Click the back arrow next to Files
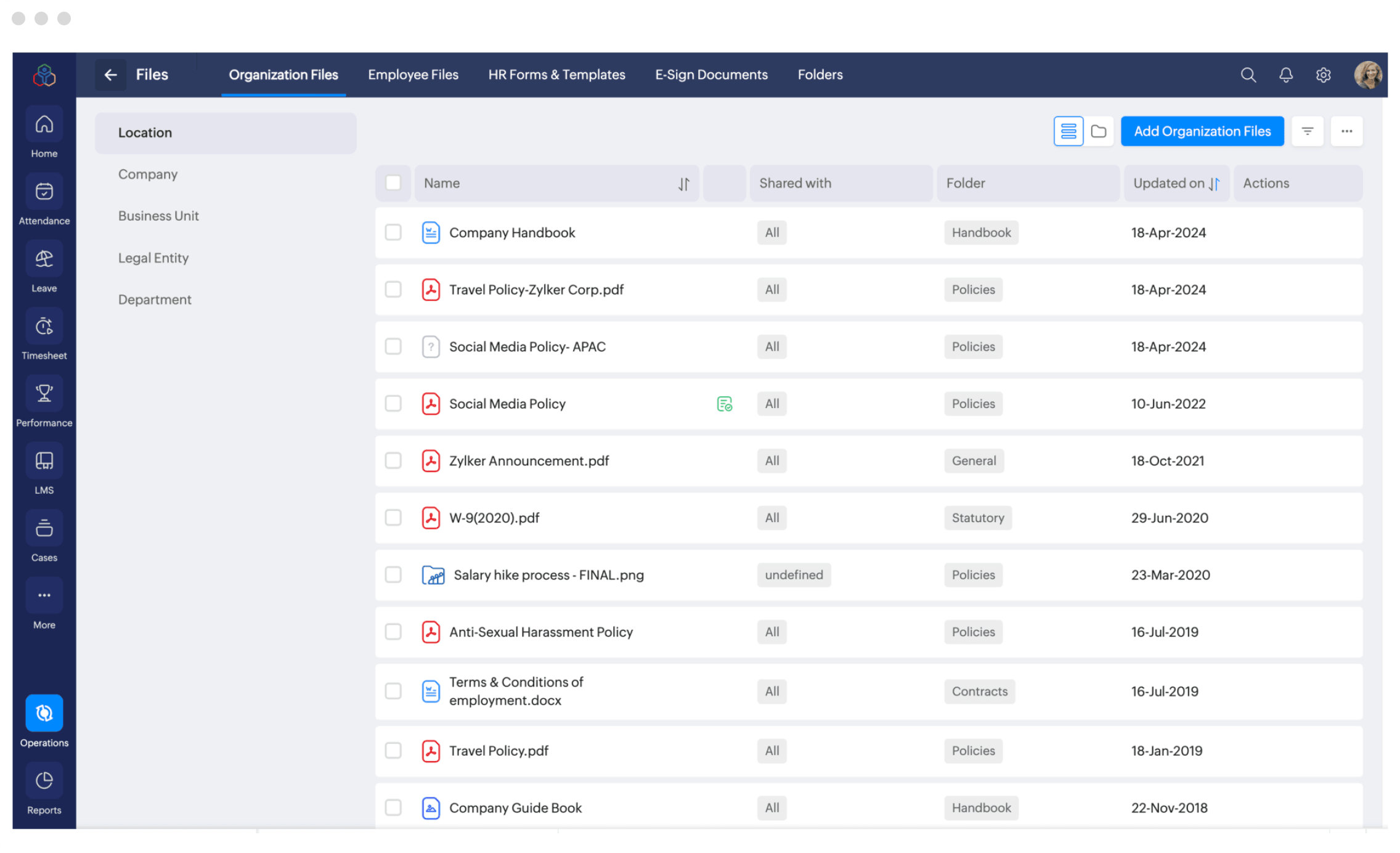The height and width of the screenshot is (853, 1400). tap(111, 75)
